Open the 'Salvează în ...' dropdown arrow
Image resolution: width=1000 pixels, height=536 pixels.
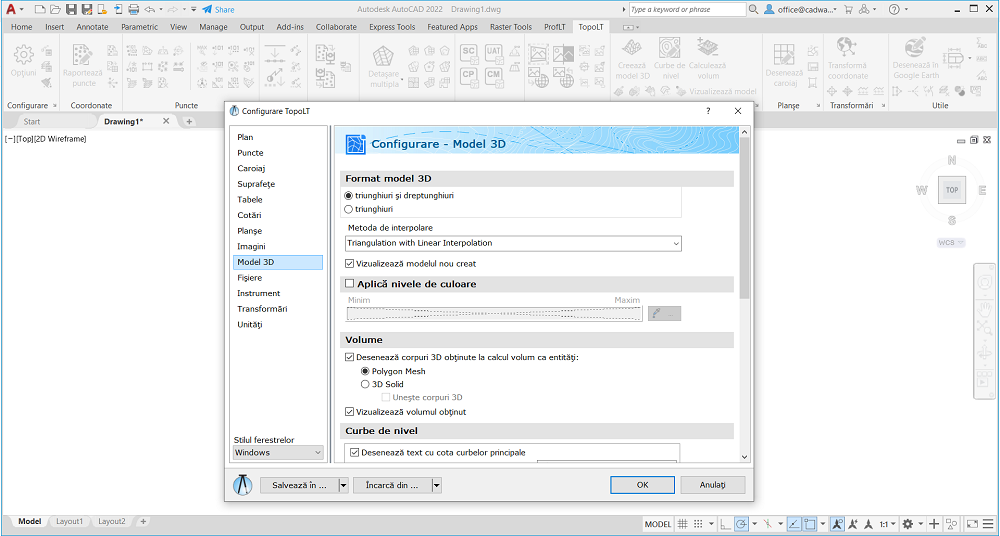point(343,486)
